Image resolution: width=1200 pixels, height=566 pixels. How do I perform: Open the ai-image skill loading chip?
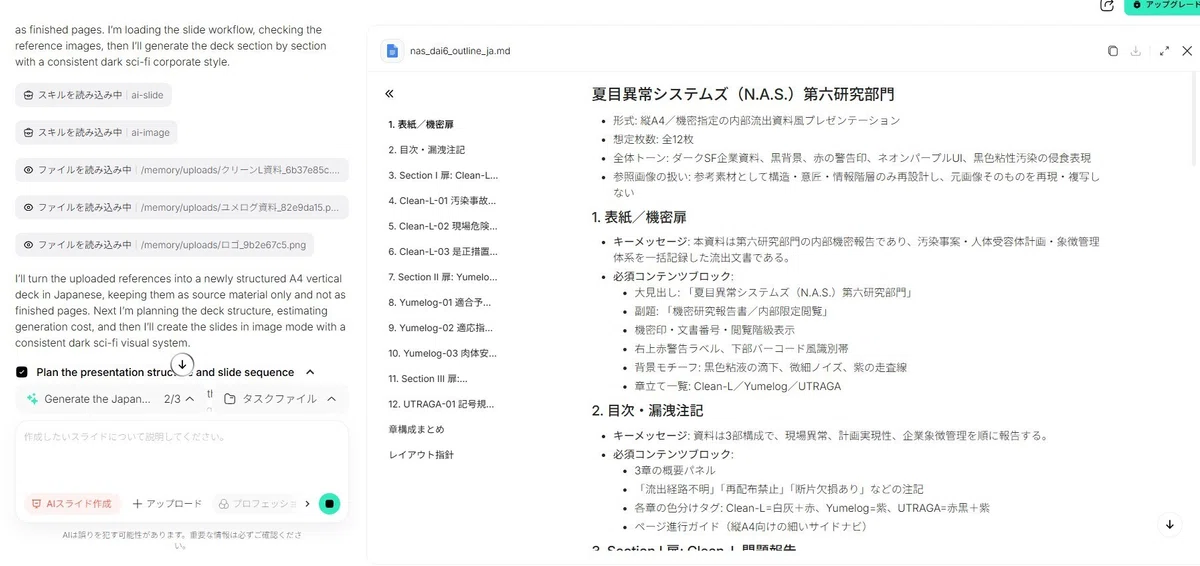[x=96, y=132]
